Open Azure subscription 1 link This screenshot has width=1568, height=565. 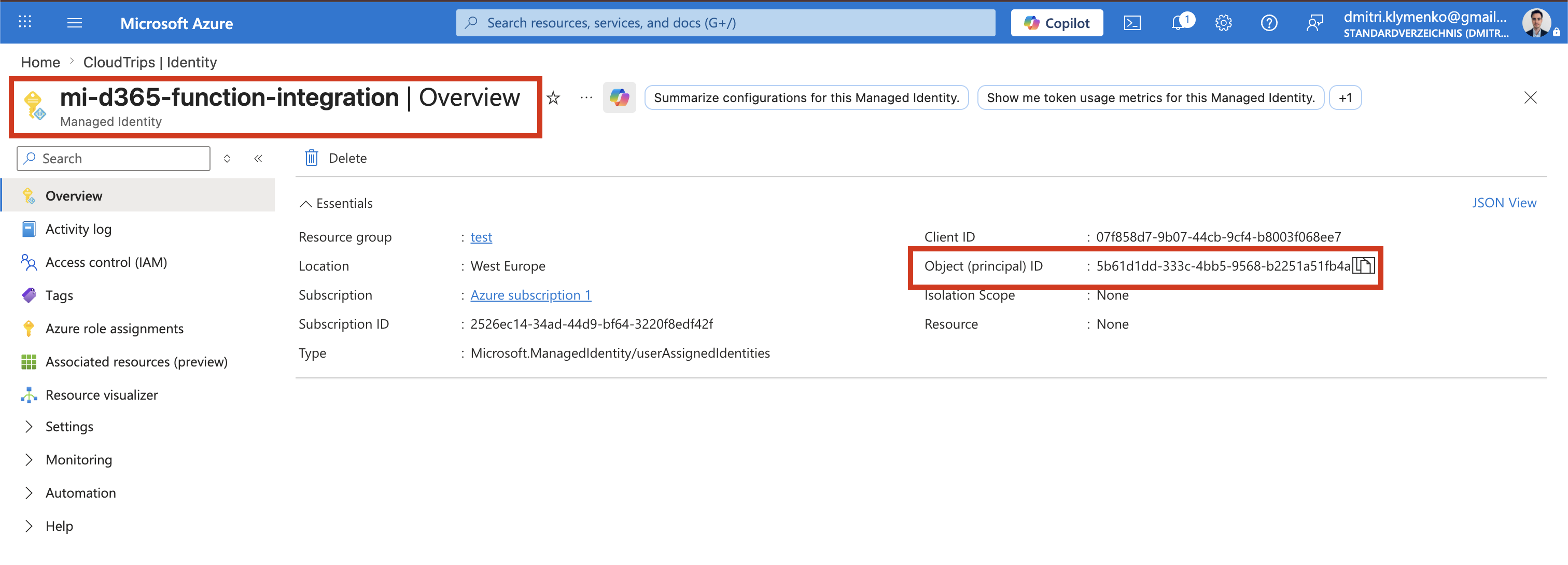click(531, 295)
